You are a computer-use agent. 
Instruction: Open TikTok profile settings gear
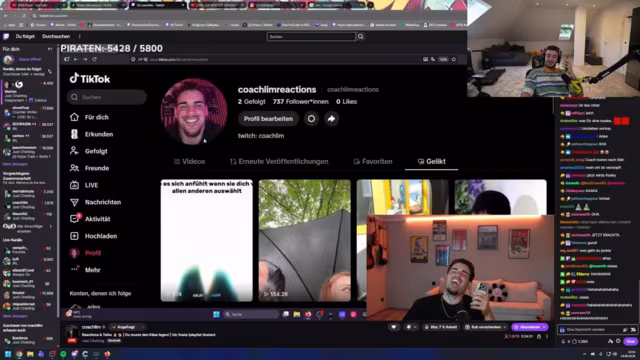pyautogui.click(x=311, y=119)
